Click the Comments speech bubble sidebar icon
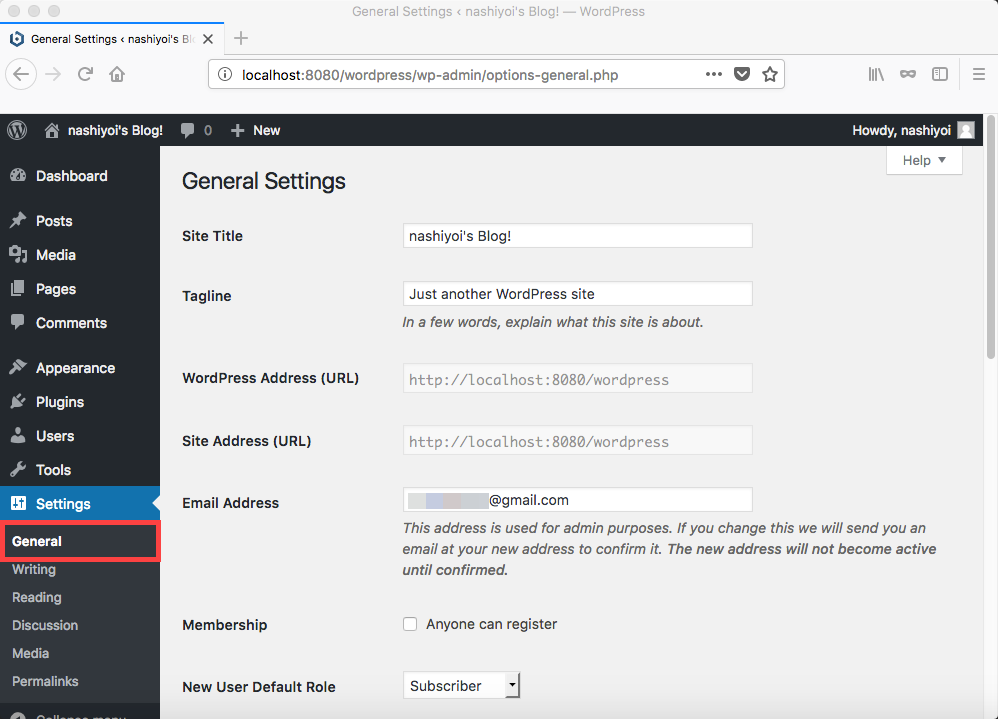998x719 pixels. [18, 321]
